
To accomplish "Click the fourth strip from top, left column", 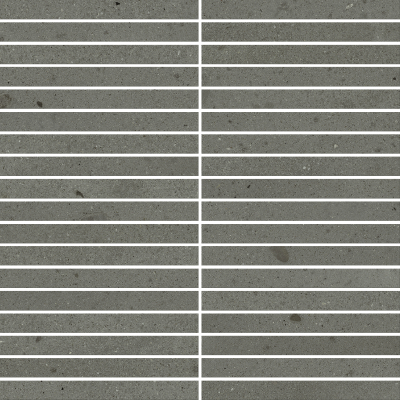I will coord(99,77).
